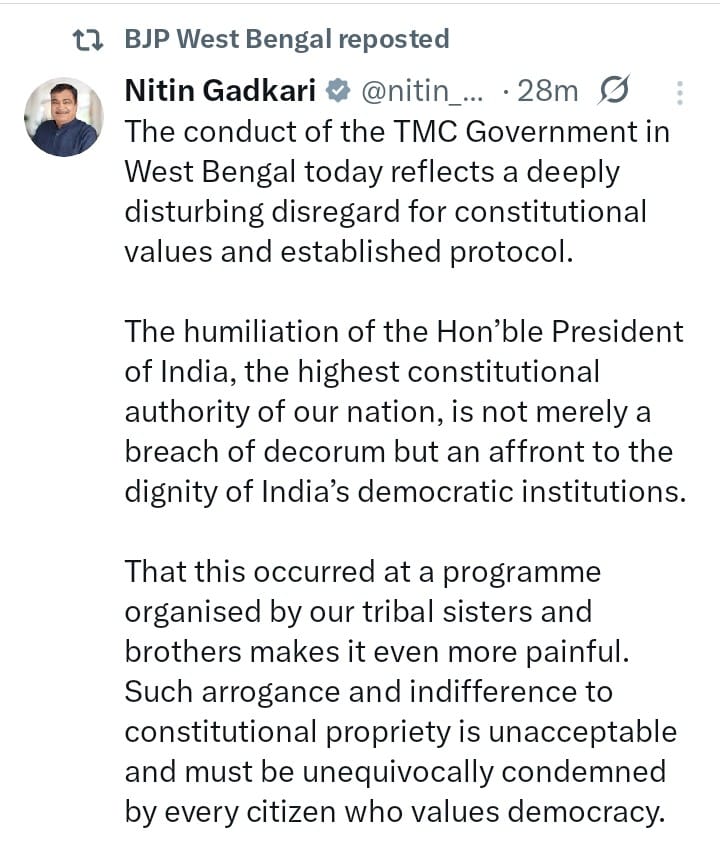Click the line mentioning Hon'ble President
The image size is (720, 844).
[x=403, y=331]
